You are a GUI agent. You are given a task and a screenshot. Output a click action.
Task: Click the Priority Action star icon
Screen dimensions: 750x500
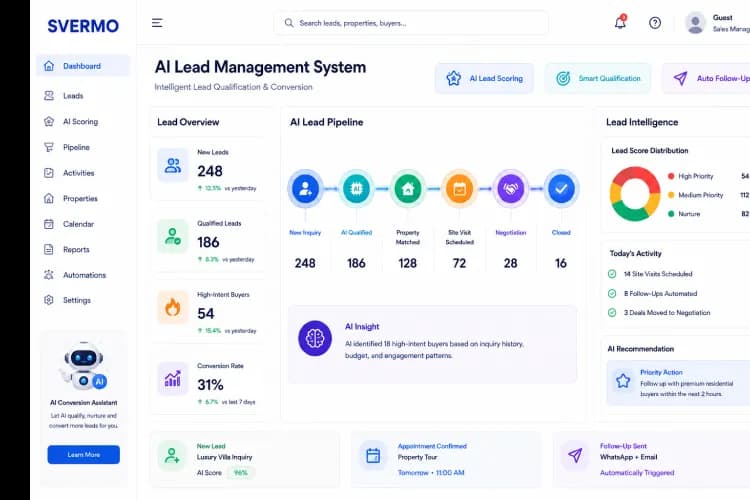point(623,381)
